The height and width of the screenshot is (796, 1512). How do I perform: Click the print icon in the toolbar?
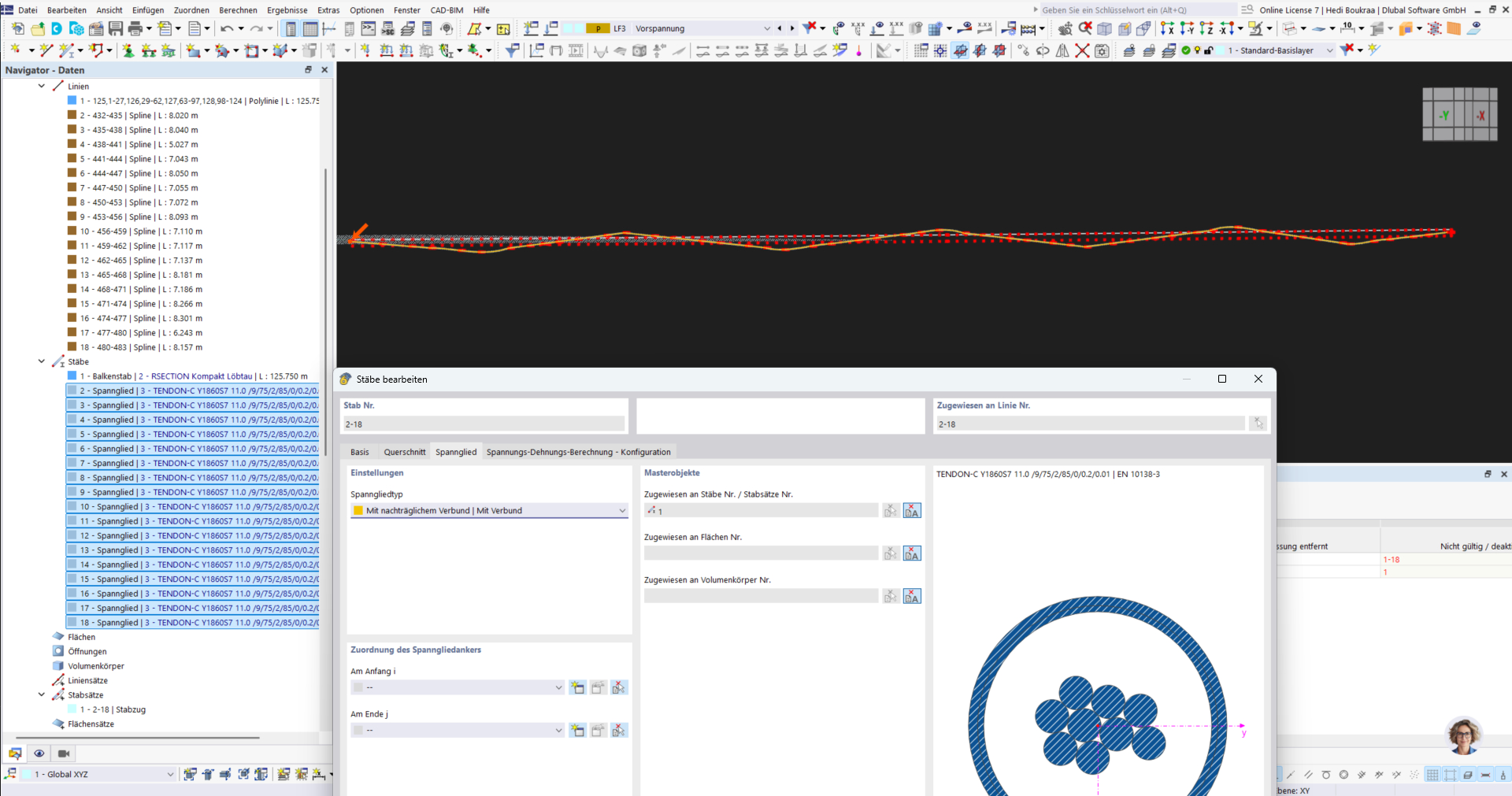pyautogui.click(x=135, y=29)
